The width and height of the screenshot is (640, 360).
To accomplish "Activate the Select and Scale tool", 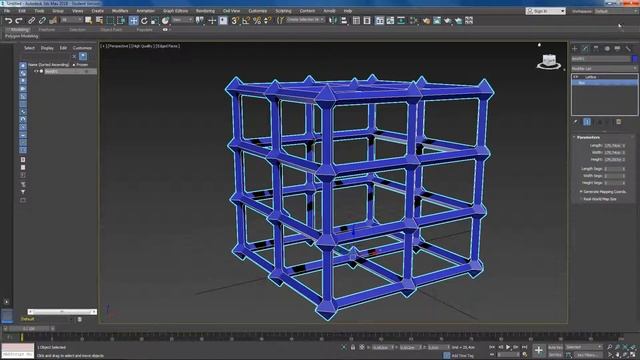I will [x=155, y=20].
